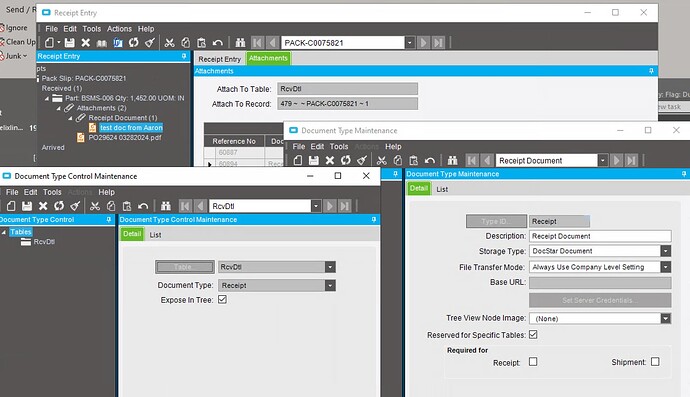Click Copy icon in Receipt Entry toolbar
The width and height of the screenshot is (690, 397).
[185, 43]
